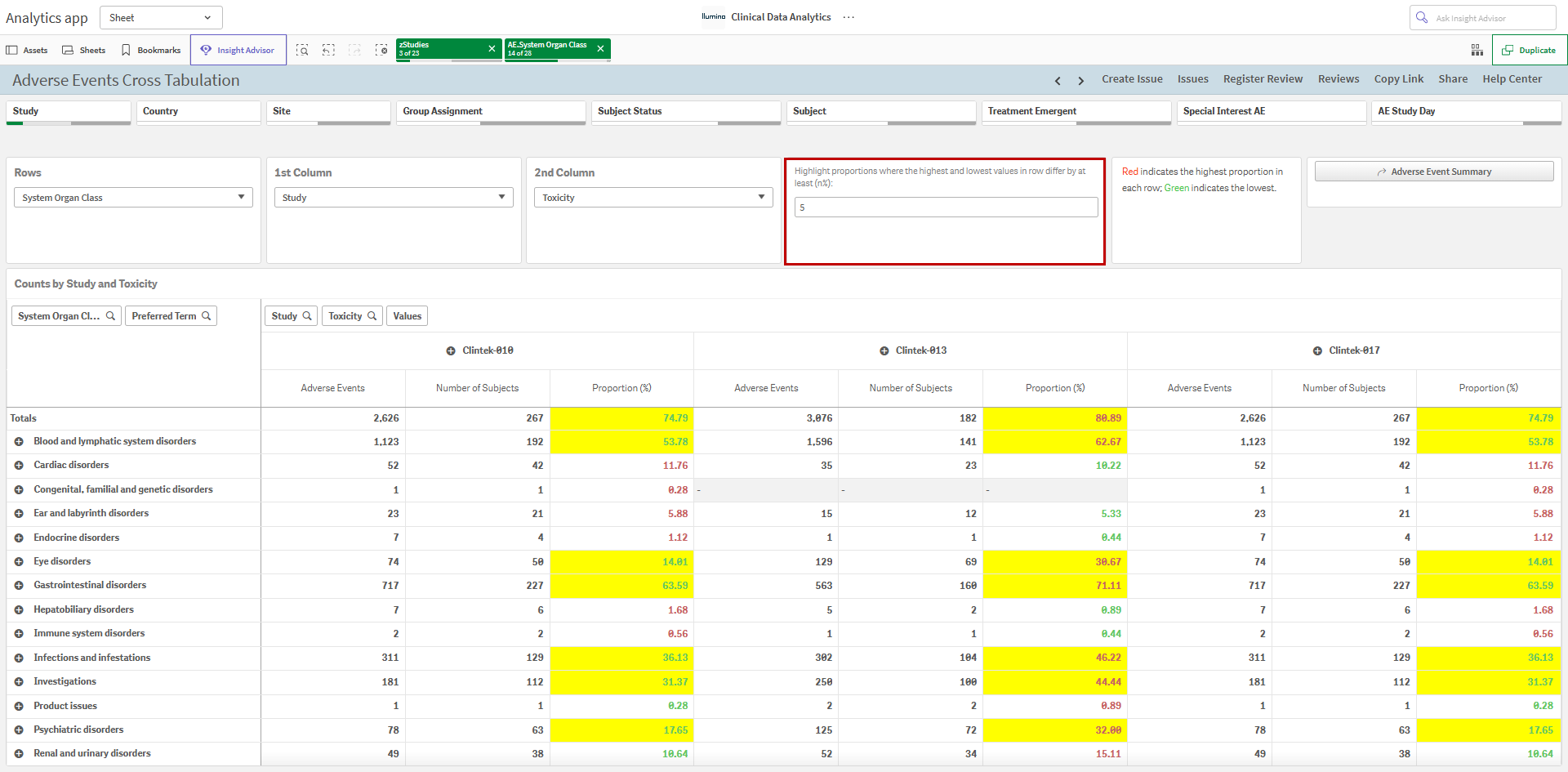Step forward one selection
The image size is (1568, 772).
pyautogui.click(x=354, y=50)
